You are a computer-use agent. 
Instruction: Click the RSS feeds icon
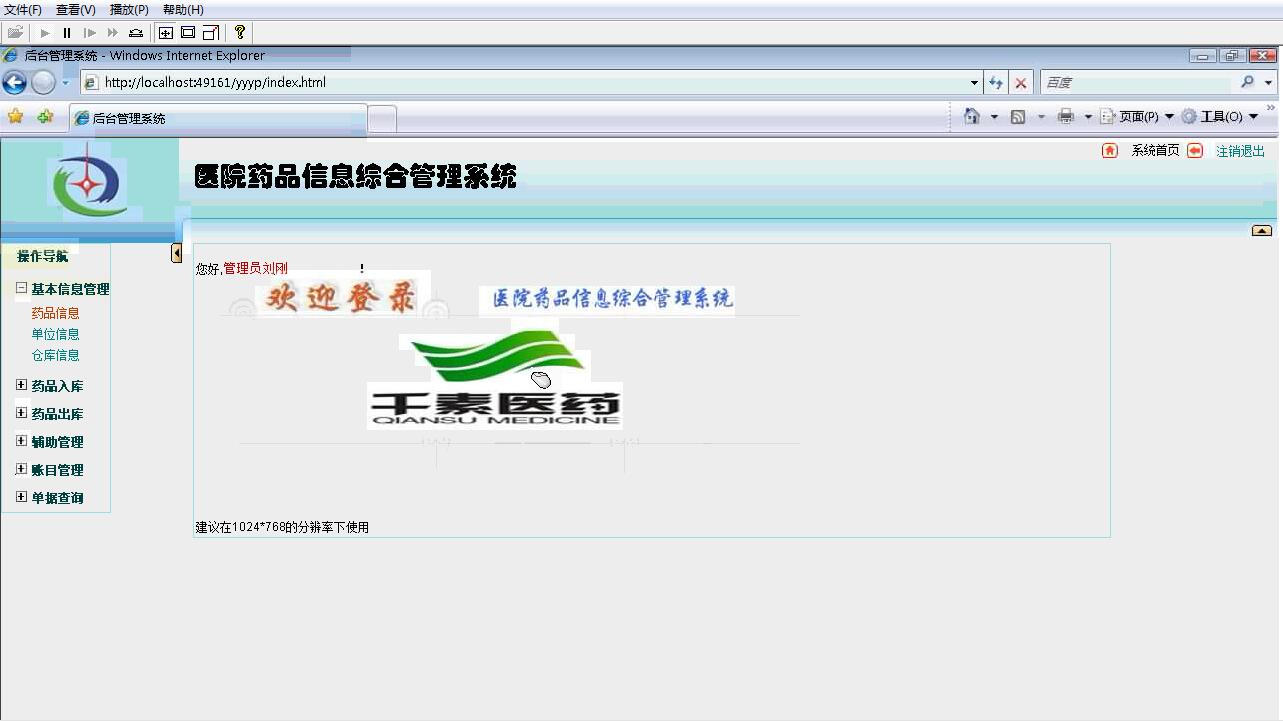coord(1018,117)
